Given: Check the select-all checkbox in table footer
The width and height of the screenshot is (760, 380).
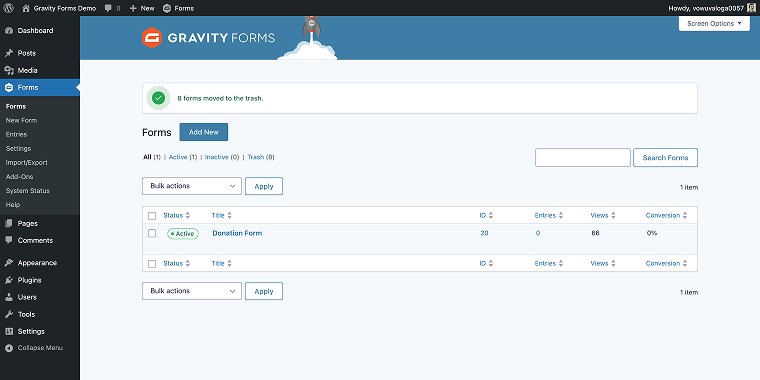Looking at the screenshot, I should click(x=152, y=264).
